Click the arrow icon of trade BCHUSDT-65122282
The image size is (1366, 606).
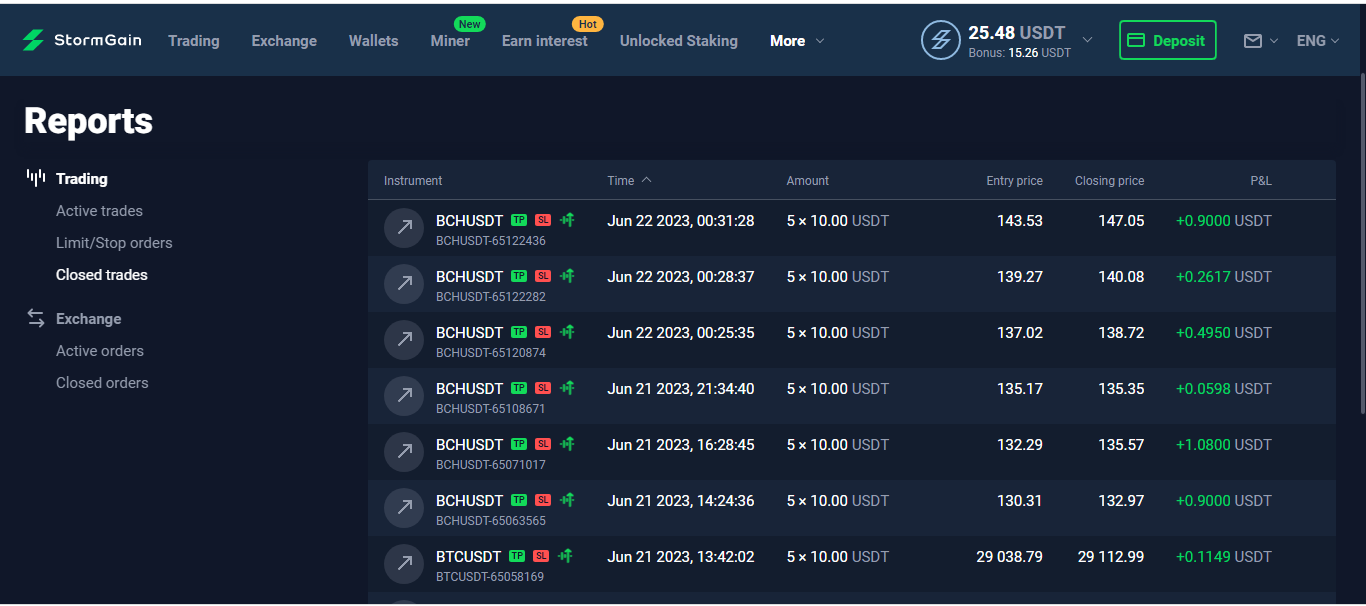click(x=404, y=284)
